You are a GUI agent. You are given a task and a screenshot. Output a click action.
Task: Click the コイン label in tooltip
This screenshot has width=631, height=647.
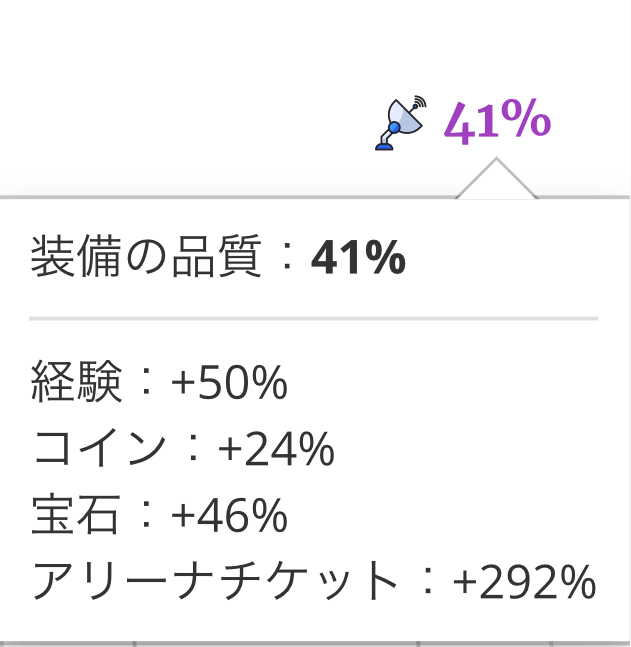tap(100, 448)
